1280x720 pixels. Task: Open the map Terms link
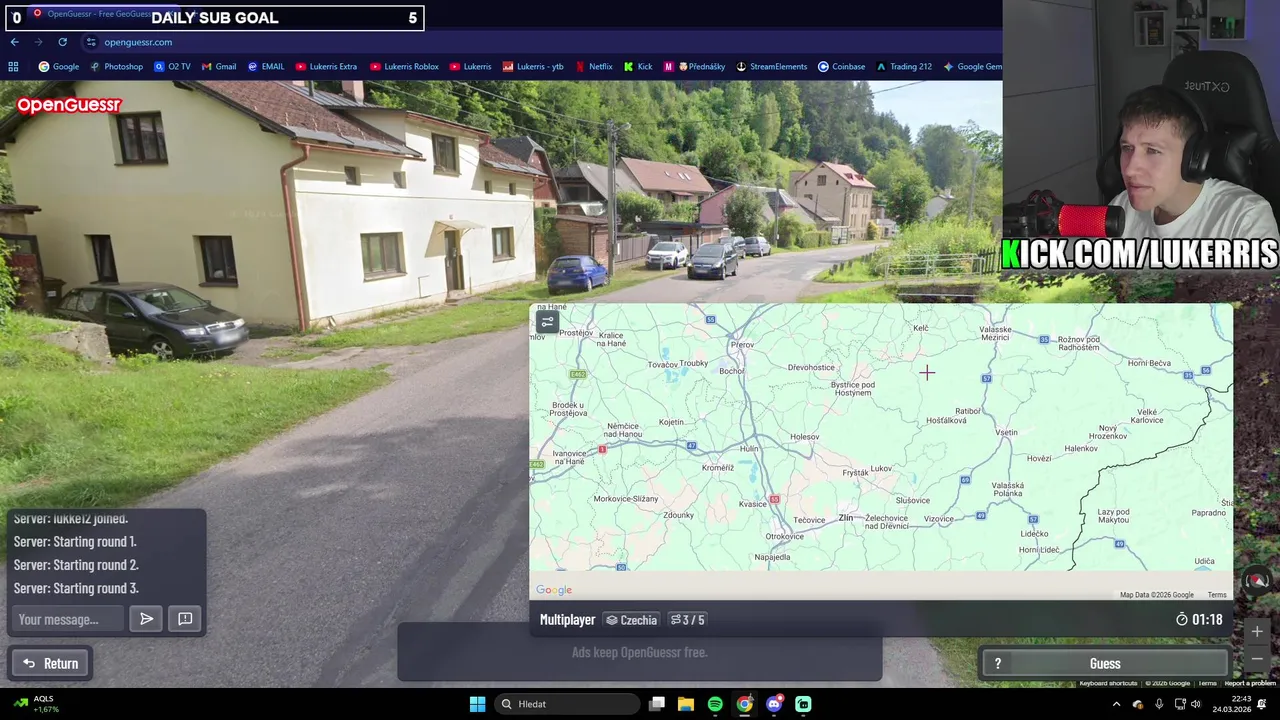[1217, 595]
